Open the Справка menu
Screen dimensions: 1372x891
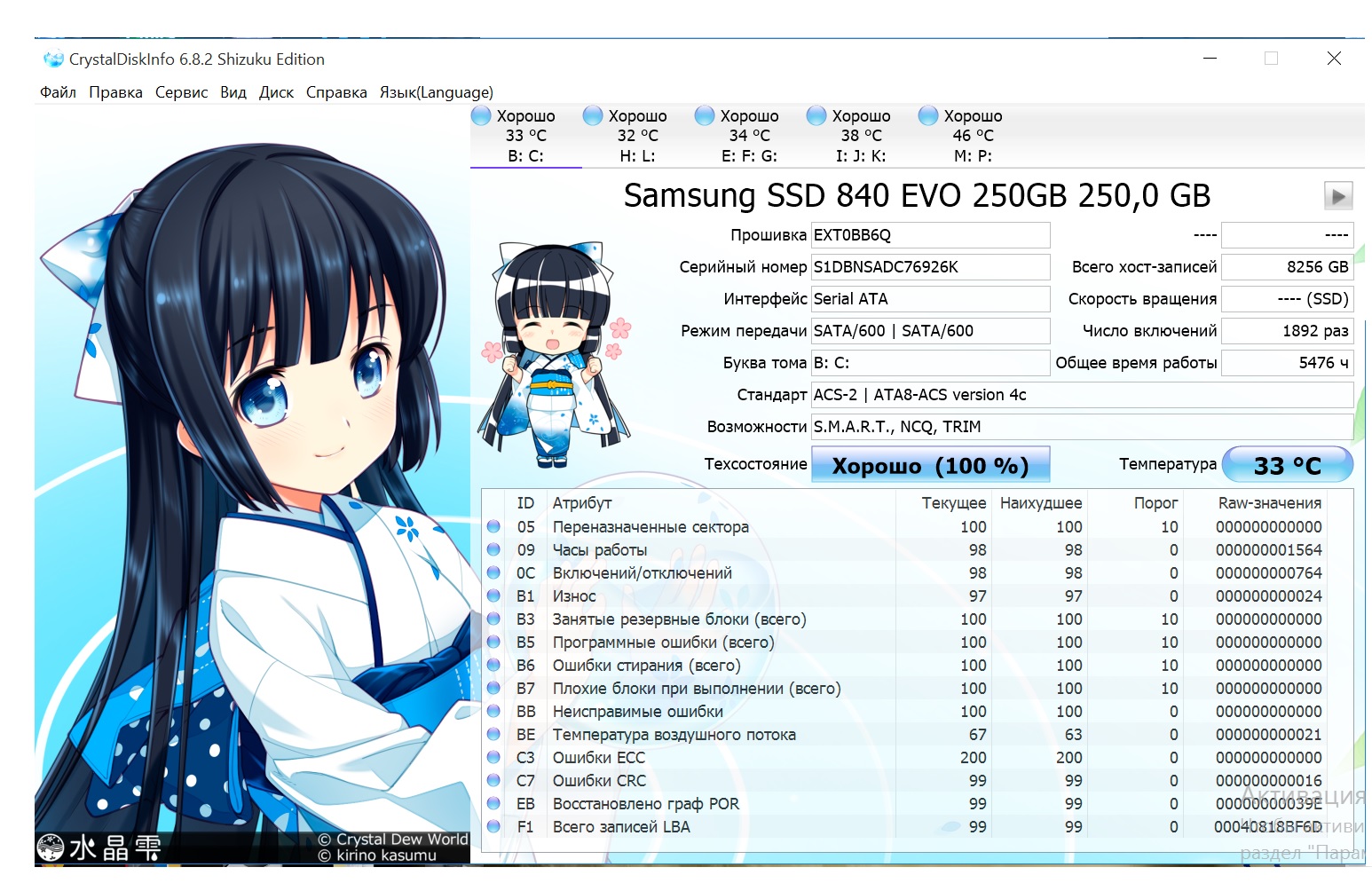[x=336, y=92]
